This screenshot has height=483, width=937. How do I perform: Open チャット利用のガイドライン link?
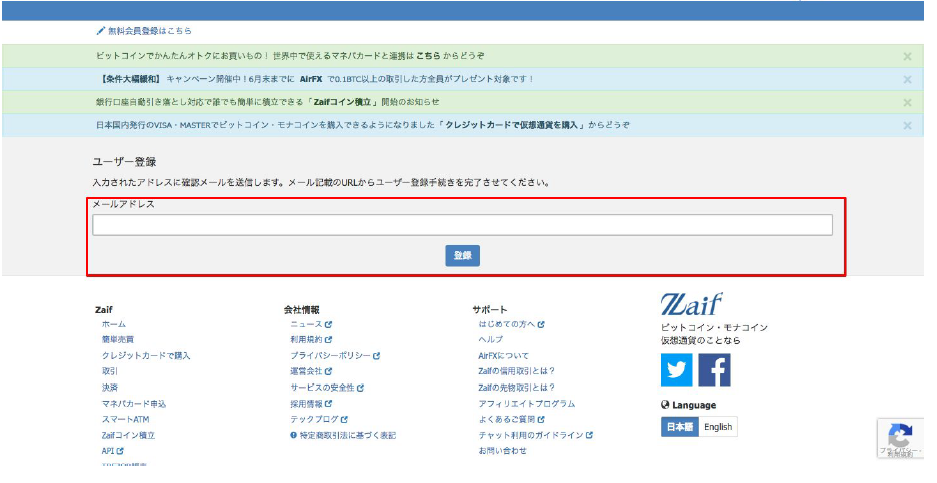[x=535, y=435]
